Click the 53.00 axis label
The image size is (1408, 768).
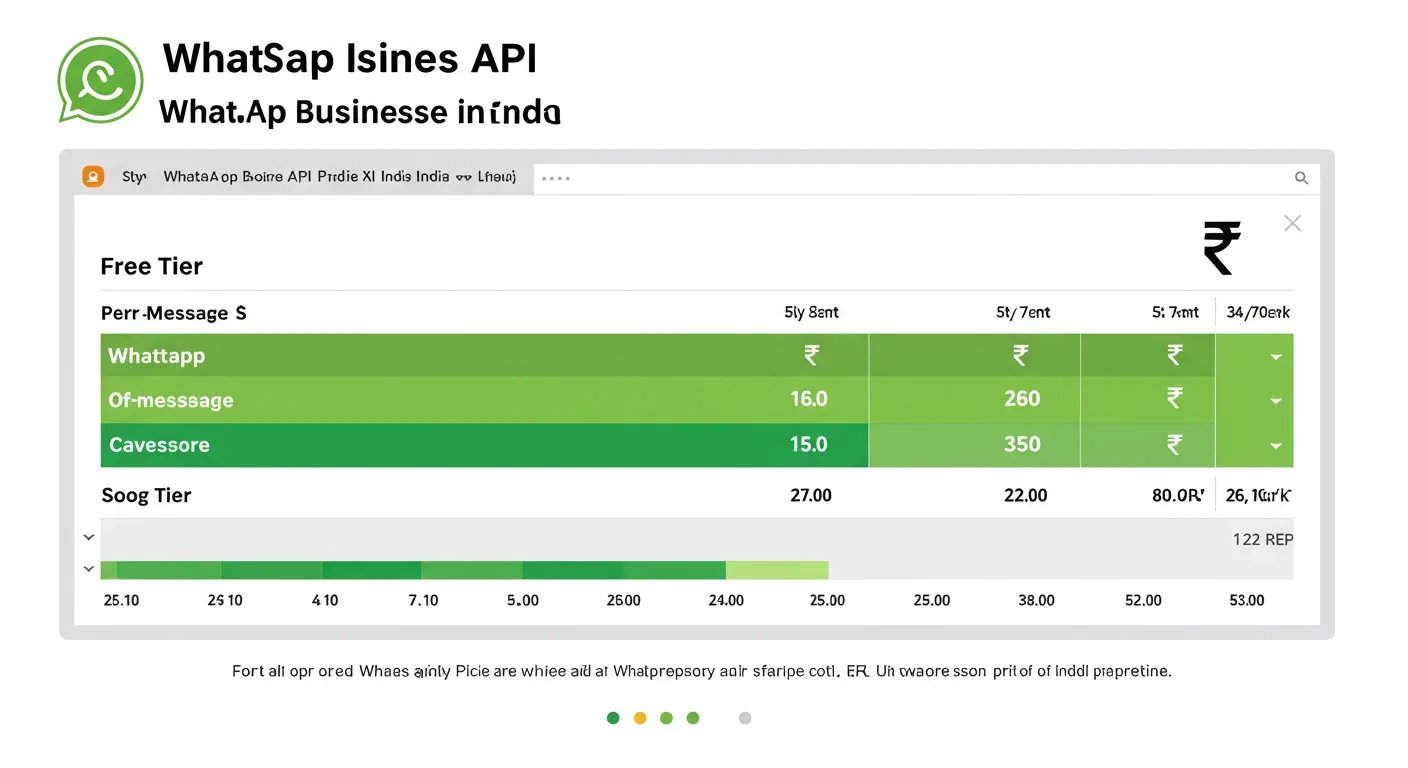(x=1246, y=600)
